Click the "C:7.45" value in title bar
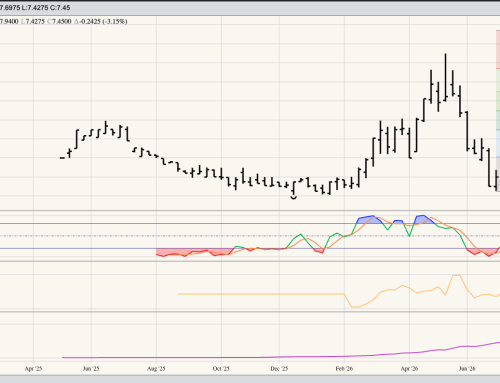This screenshot has height=383, width=500. tap(60, 7)
